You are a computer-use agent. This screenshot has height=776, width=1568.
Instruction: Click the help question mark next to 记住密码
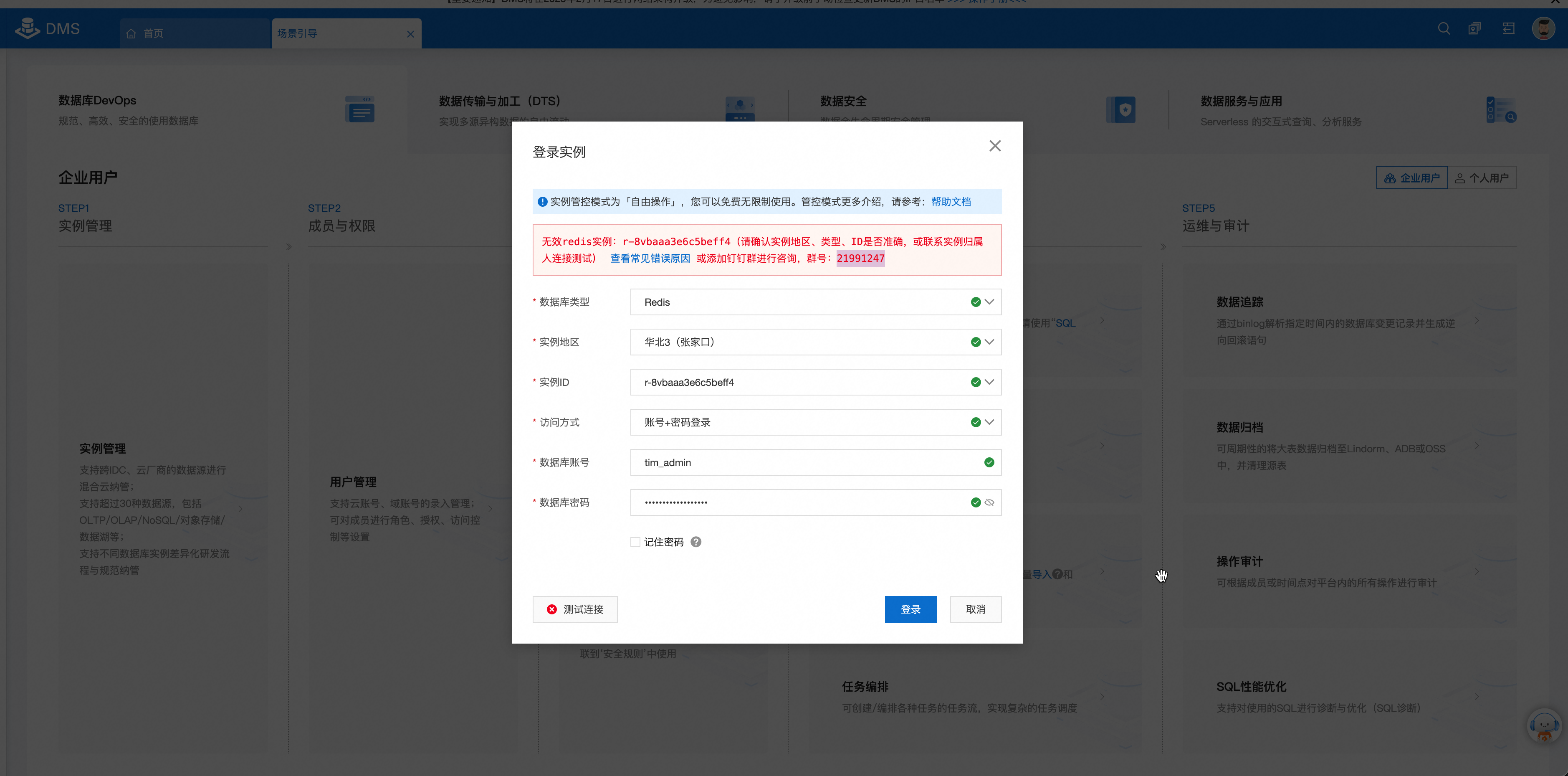tap(696, 542)
